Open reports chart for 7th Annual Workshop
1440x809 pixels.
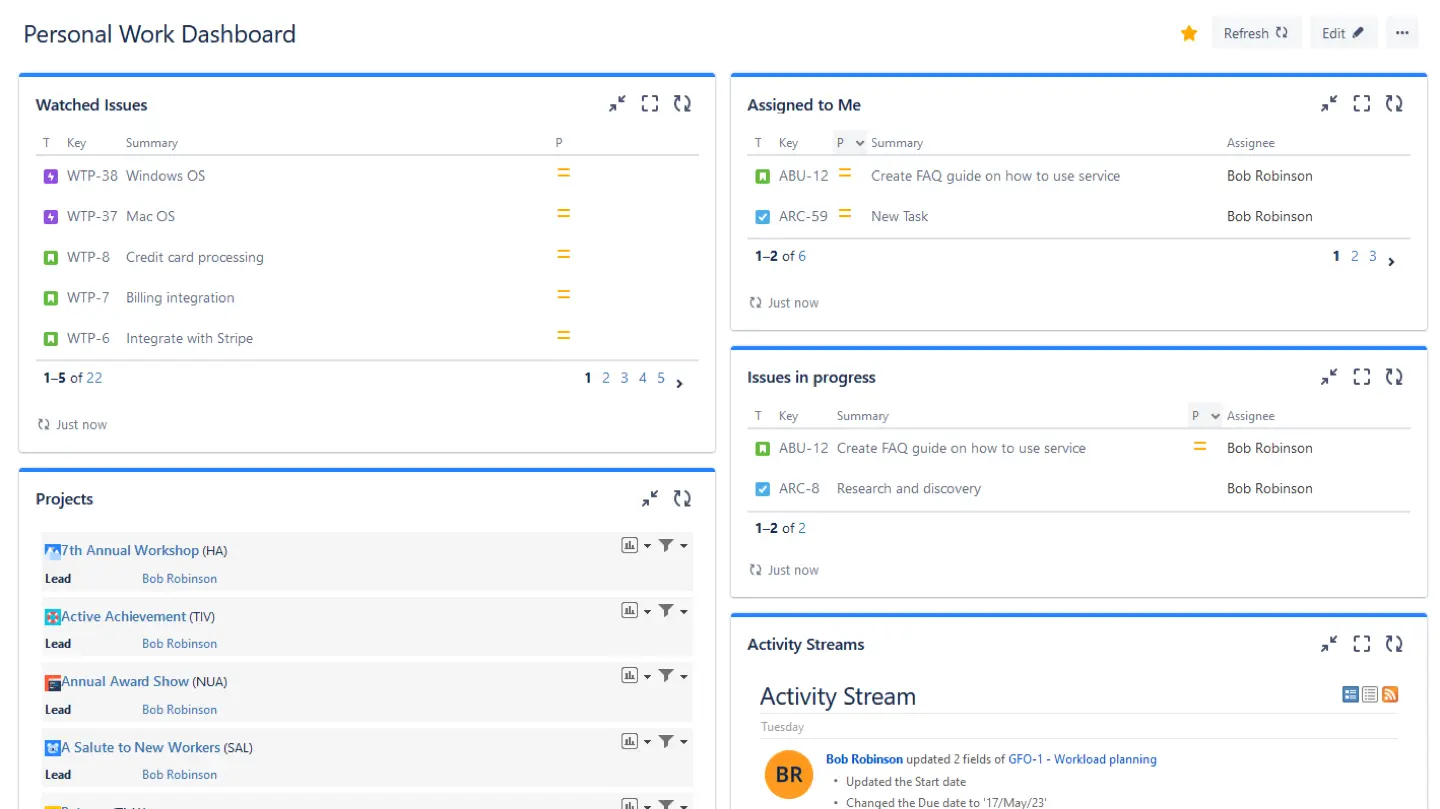(x=628, y=545)
